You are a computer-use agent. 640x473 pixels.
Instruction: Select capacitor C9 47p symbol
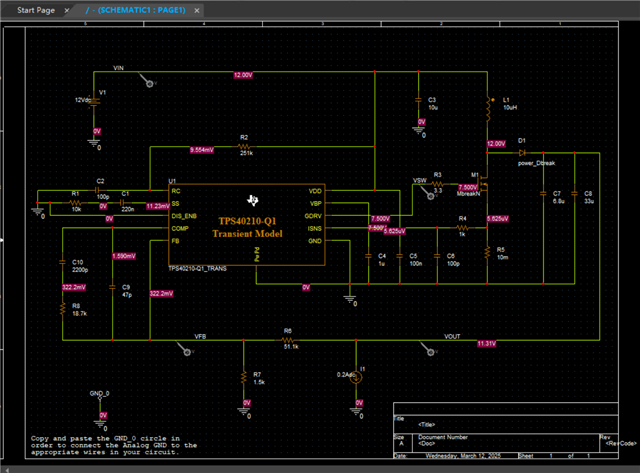coord(112,288)
